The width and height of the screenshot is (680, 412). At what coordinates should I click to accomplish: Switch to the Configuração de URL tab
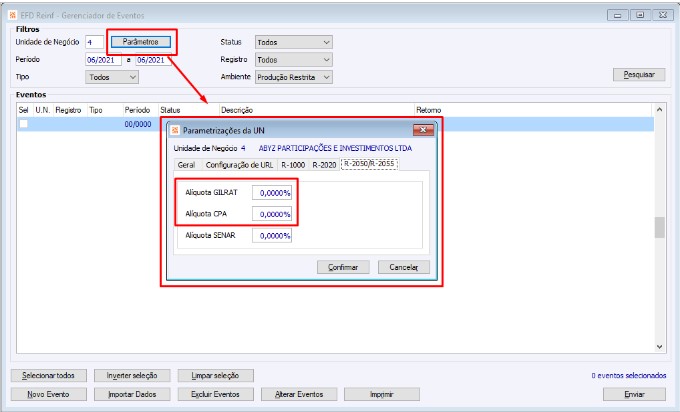click(239, 165)
